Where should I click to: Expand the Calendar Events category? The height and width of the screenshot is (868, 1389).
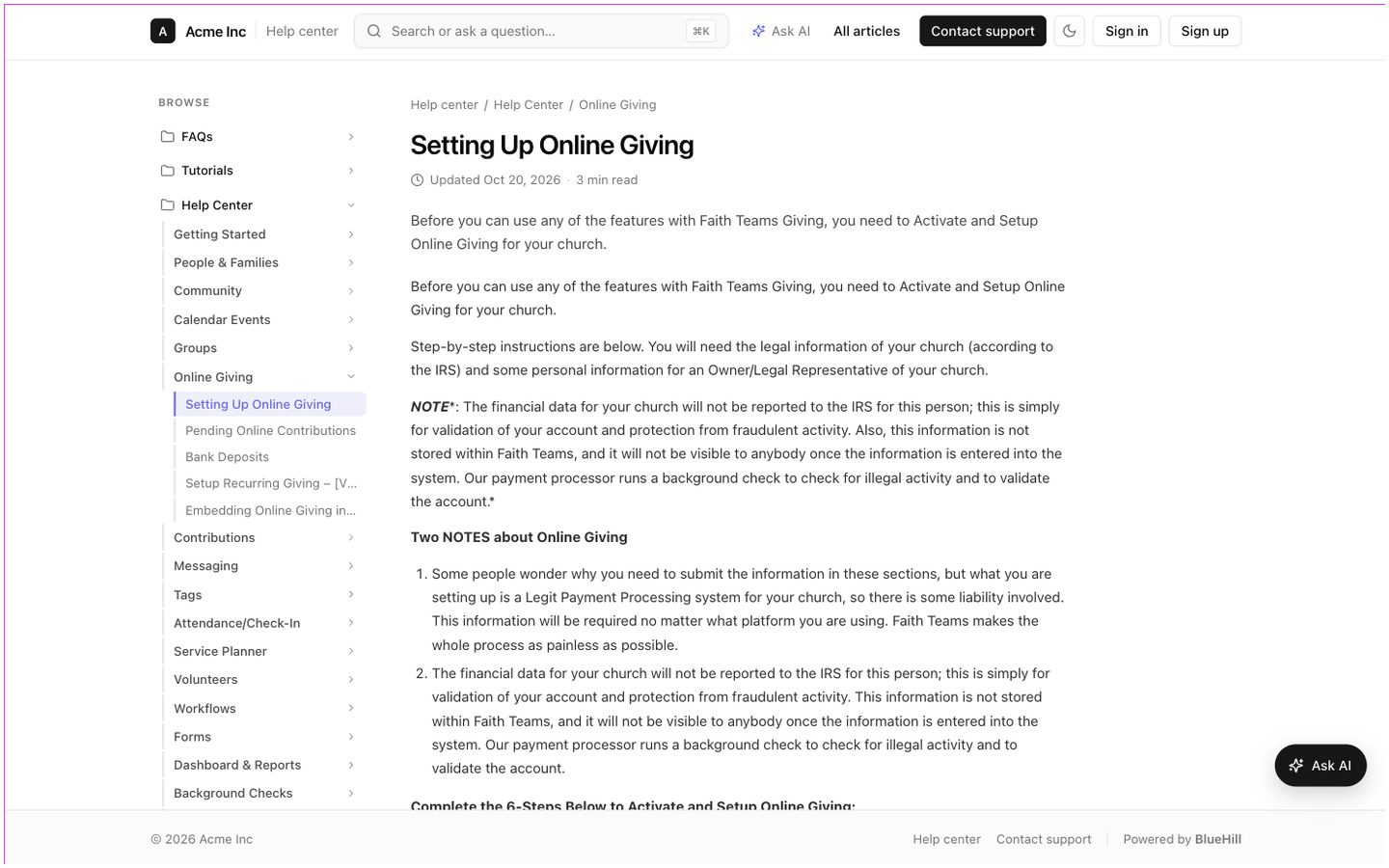click(x=265, y=320)
